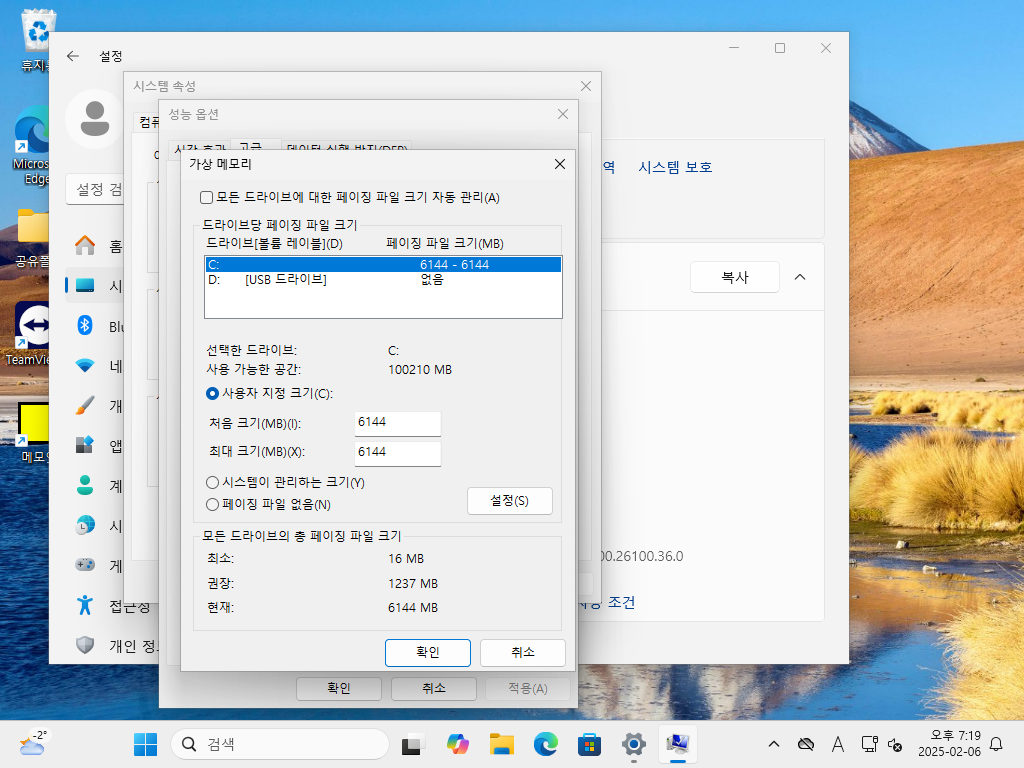The image size is (1024, 768).
Task: Cancel the Virtual Memory dialog with 취소
Action: (x=522, y=652)
